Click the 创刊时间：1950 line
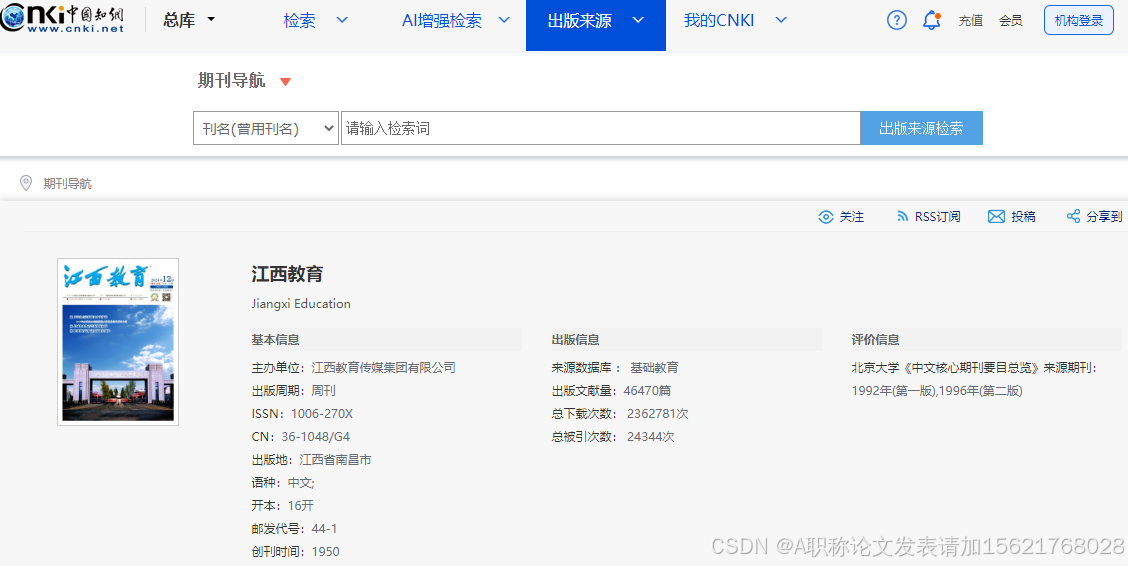 click(296, 552)
